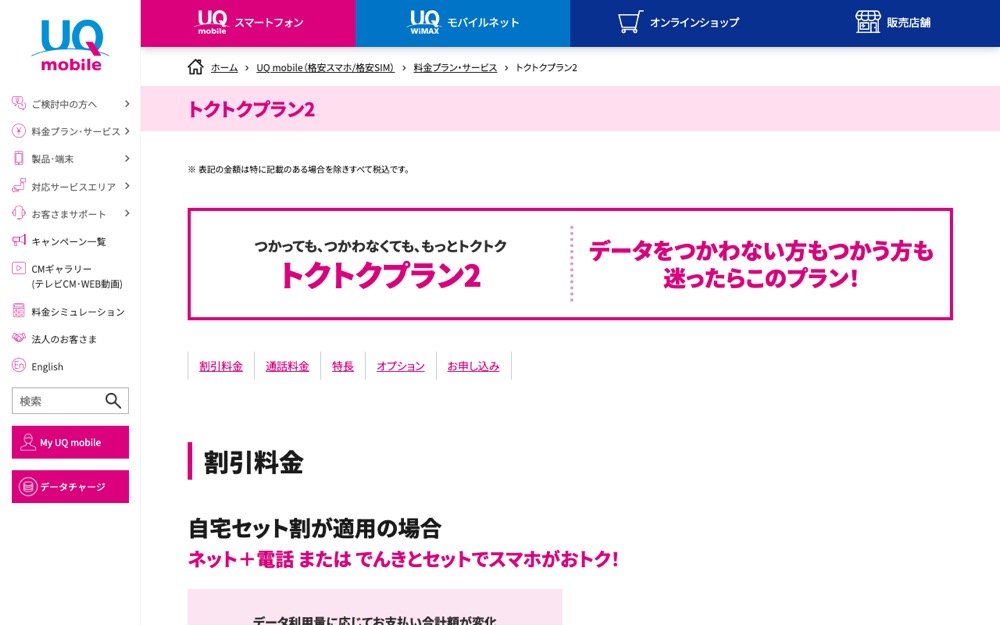The height and width of the screenshot is (625, 1000).
Task: Click 料金プラン・サービス breadcrumb link
Action: point(455,68)
